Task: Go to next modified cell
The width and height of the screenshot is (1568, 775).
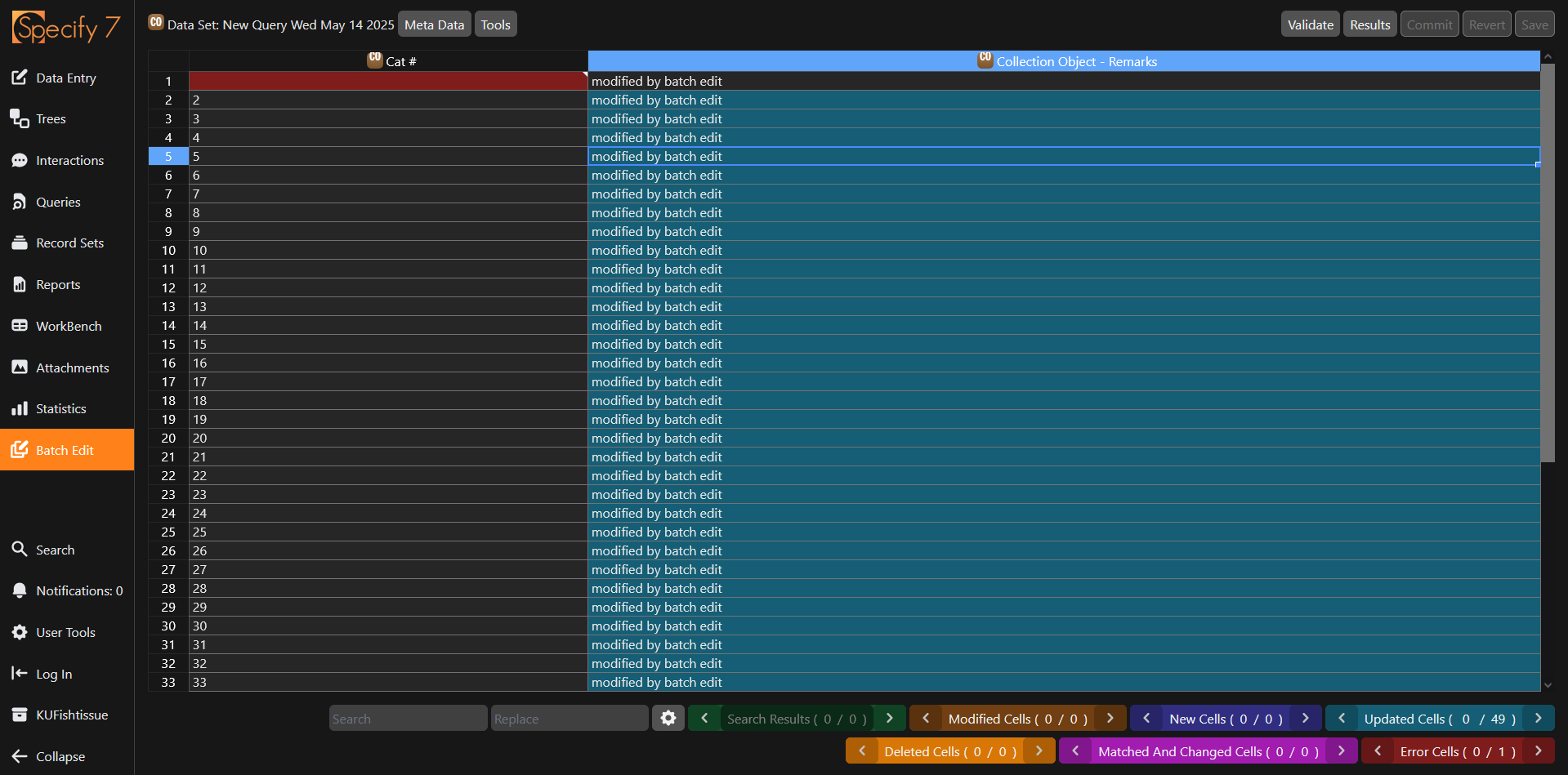Action: [1110, 718]
